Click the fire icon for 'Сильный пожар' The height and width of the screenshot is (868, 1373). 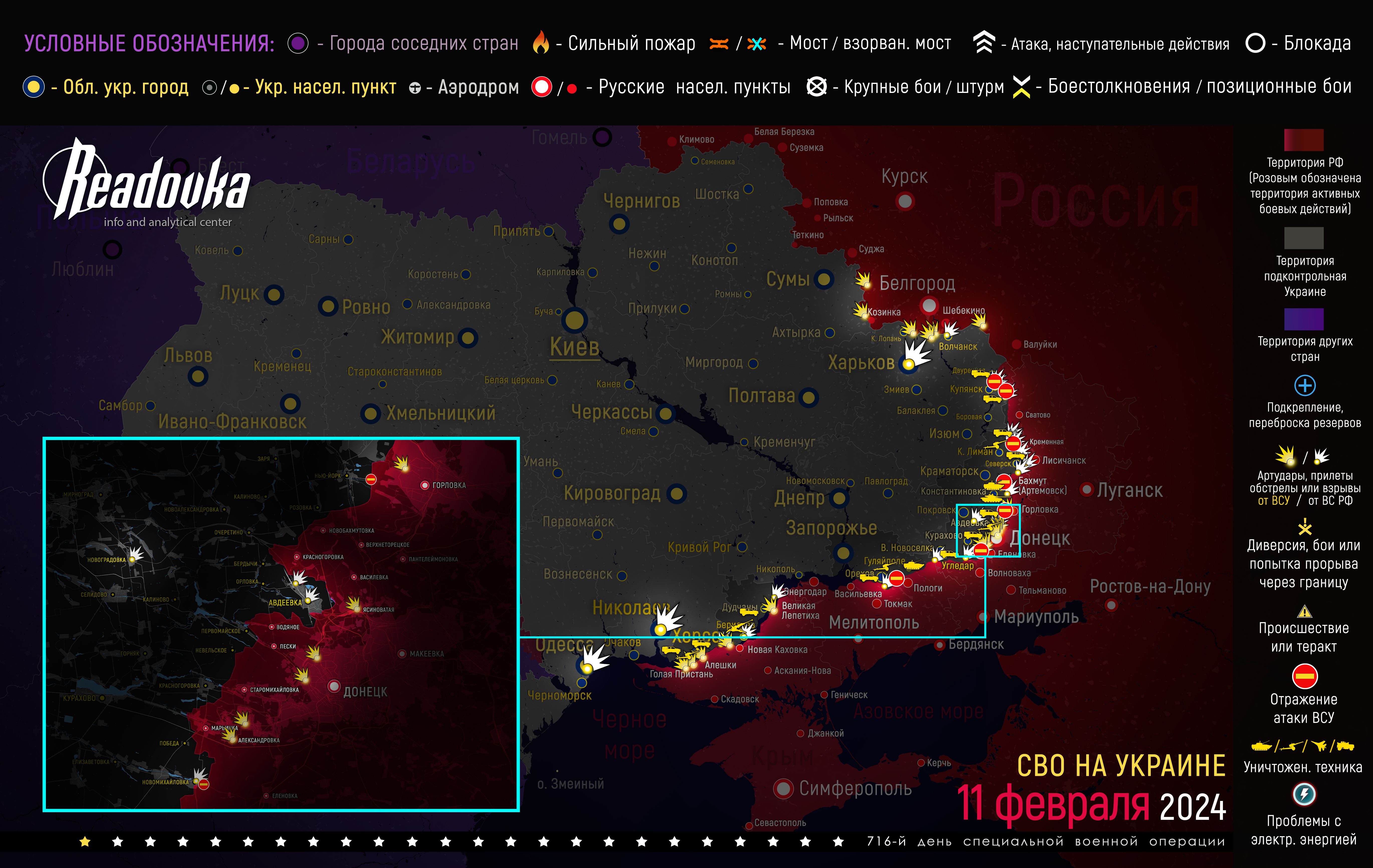[540, 43]
